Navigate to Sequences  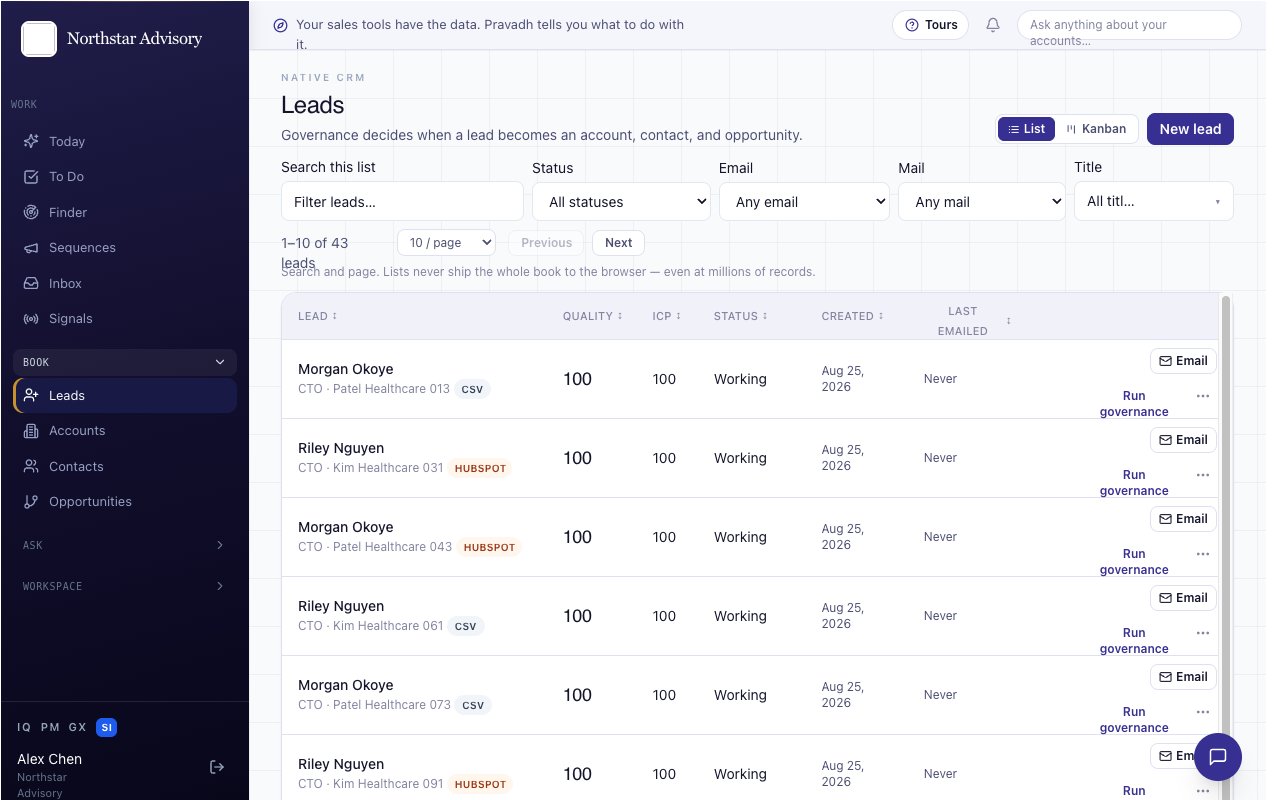(x=125, y=248)
